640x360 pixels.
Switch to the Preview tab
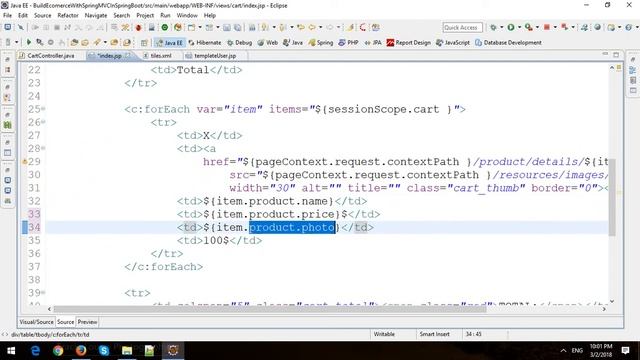coord(87,322)
